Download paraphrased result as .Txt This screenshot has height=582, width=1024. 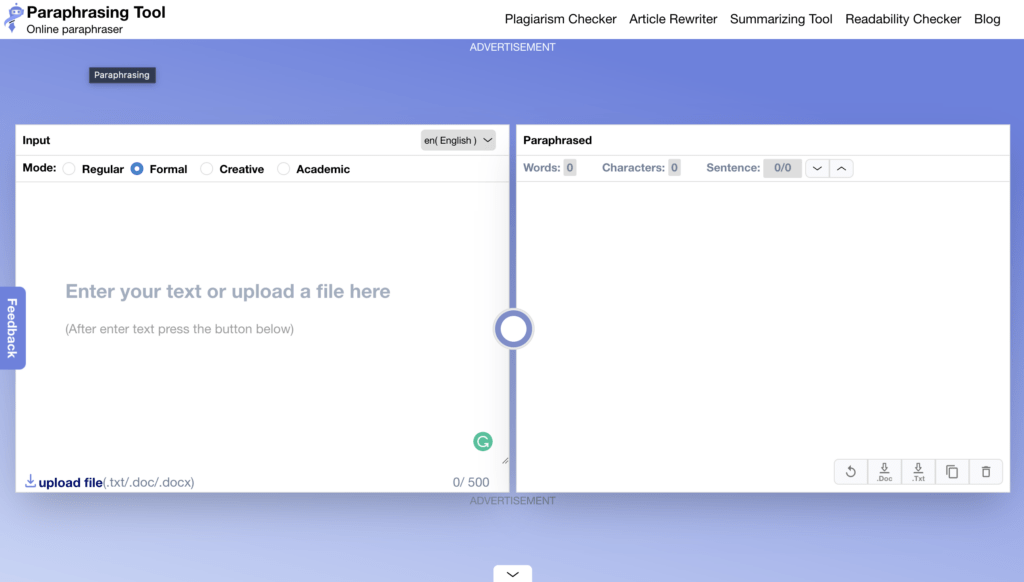click(x=919, y=472)
